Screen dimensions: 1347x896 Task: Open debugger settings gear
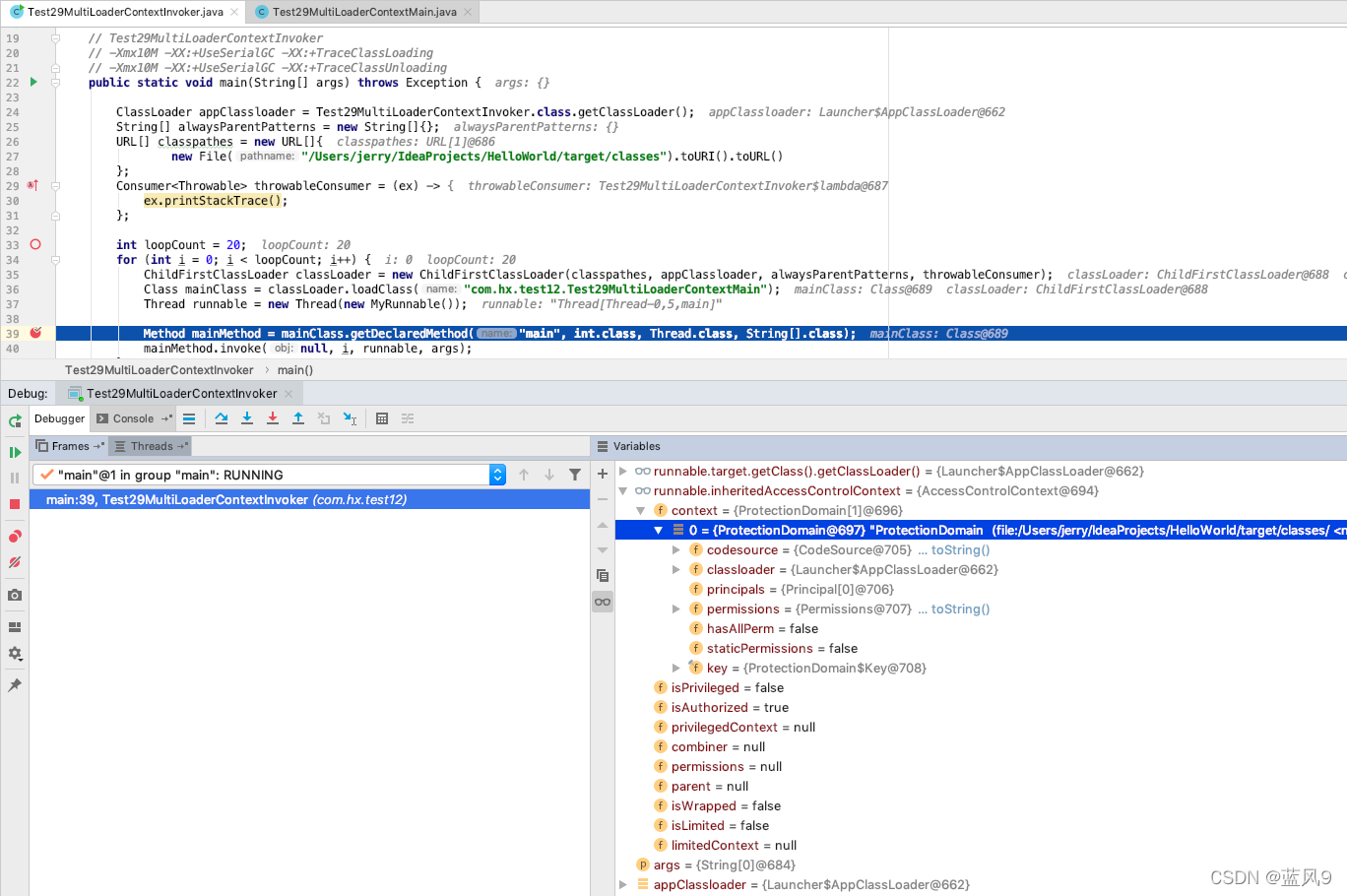(x=15, y=654)
